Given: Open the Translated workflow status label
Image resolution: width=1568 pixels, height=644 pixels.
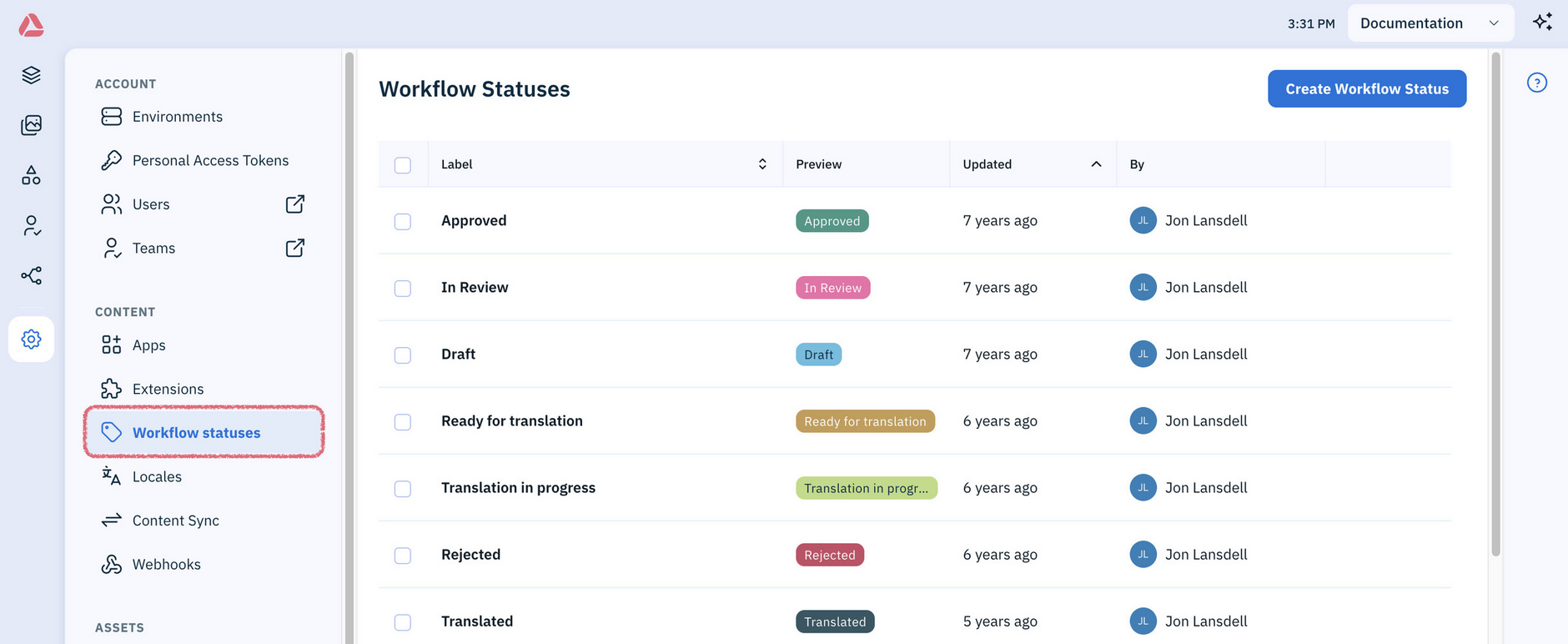Looking at the screenshot, I should tap(477, 621).
